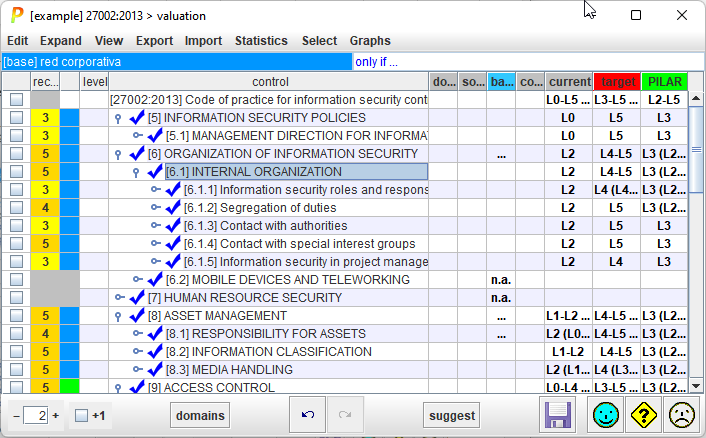Click the minus level stepper

[16, 415]
